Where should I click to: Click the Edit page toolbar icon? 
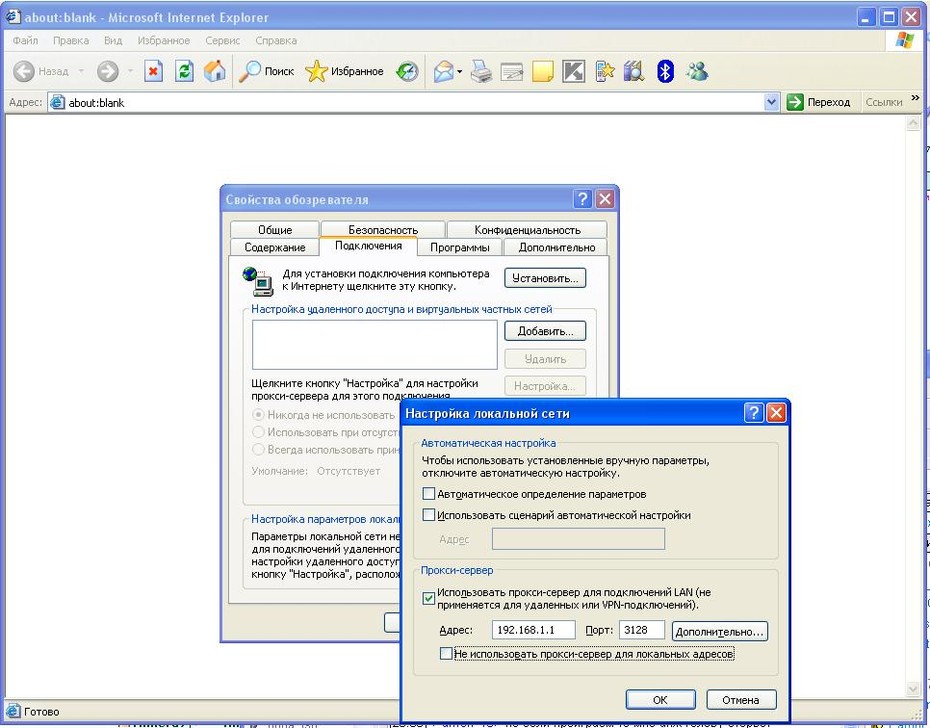click(x=511, y=71)
